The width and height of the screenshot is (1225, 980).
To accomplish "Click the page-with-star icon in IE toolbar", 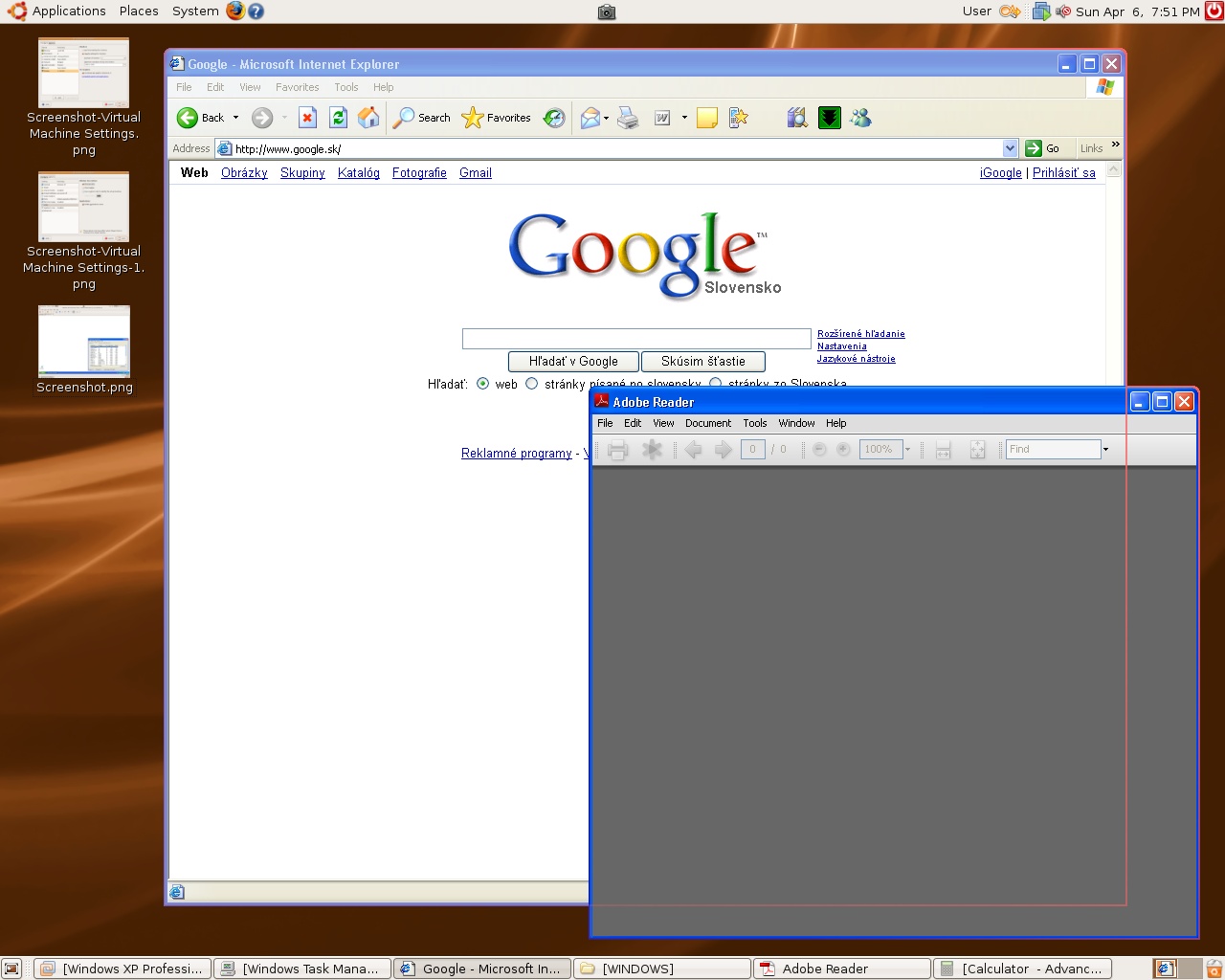I will (738, 118).
